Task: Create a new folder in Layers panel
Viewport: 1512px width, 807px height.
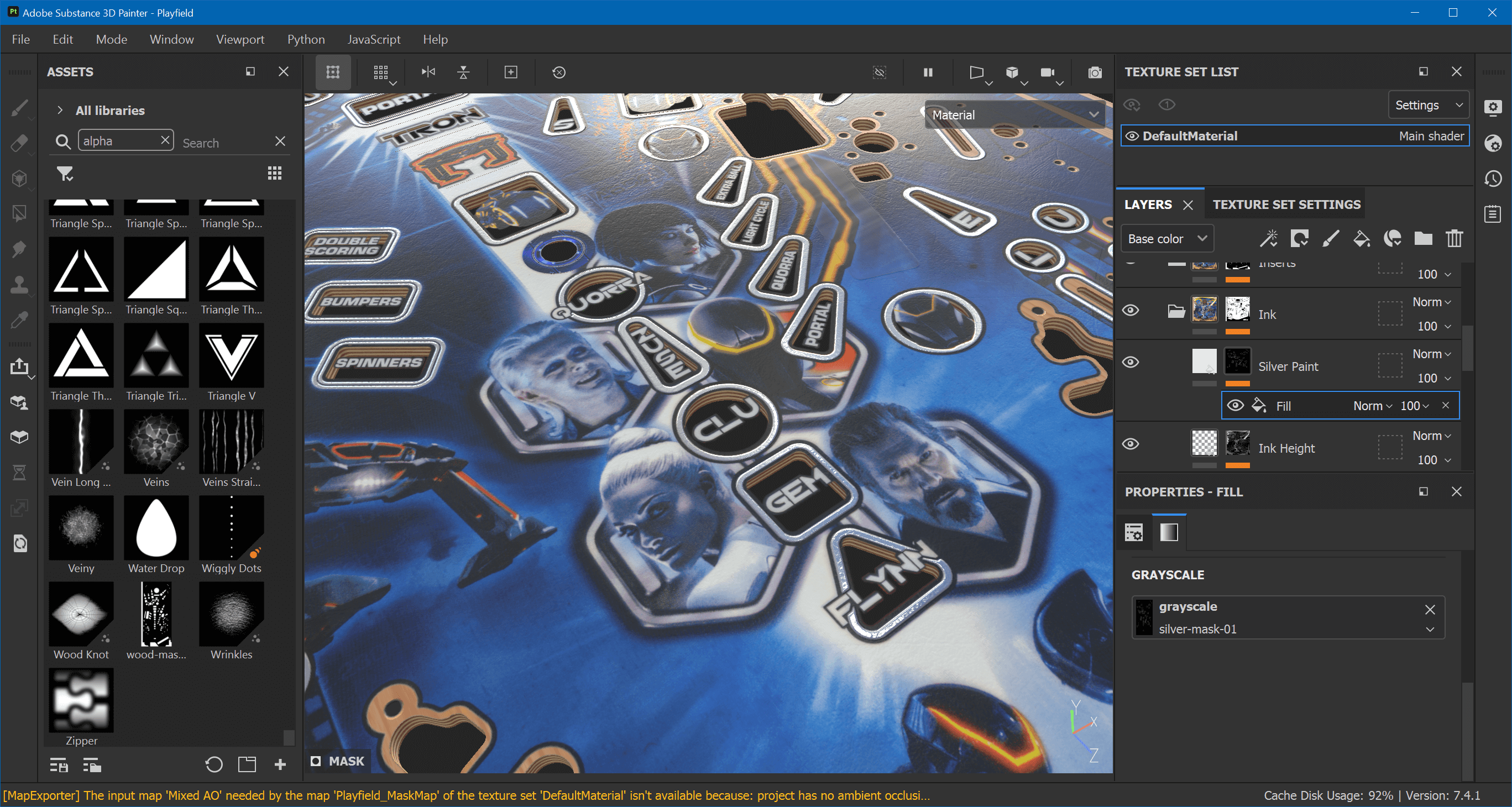Action: (1424, 238)
